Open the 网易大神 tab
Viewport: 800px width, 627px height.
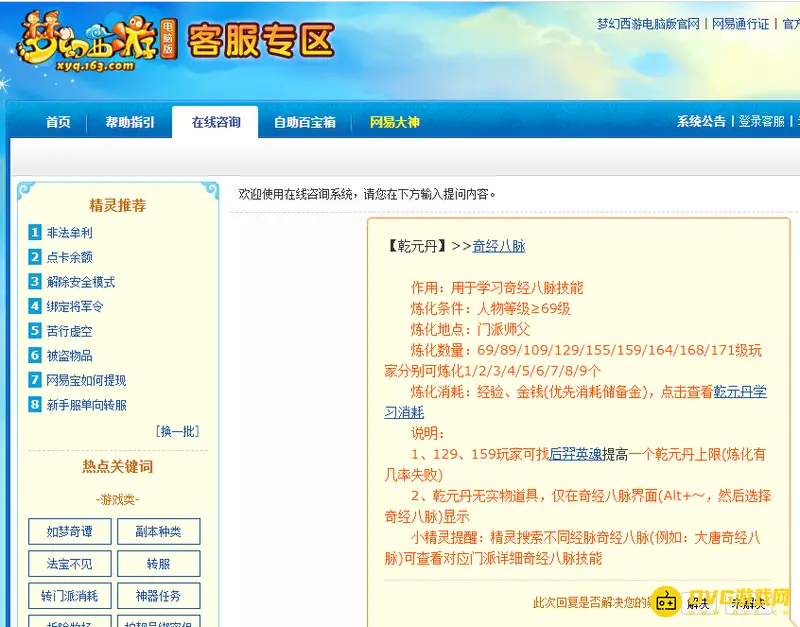(394, 122)
